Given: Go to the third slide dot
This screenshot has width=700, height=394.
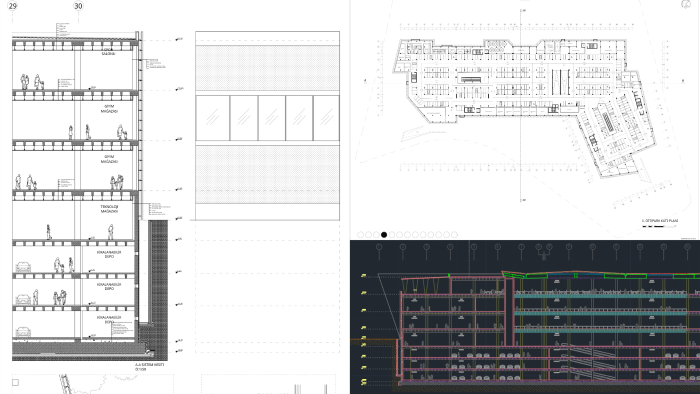Looking at the screenshot, I should [376, 235].
